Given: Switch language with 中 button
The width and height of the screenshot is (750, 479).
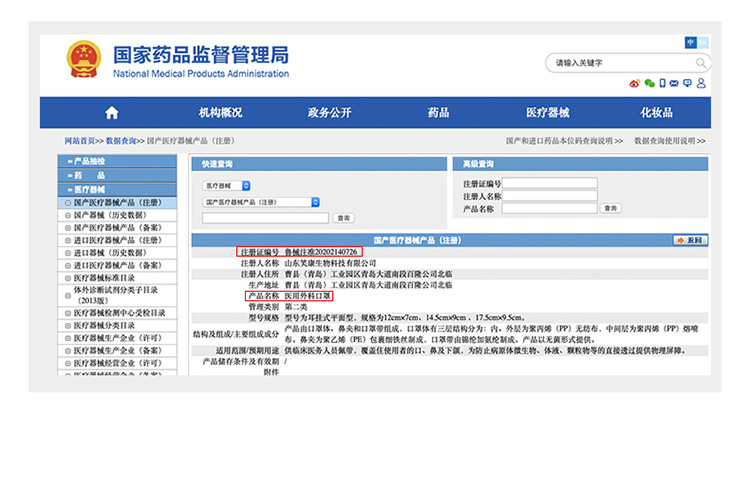Looking at the screenshot, I should (690, 42).
